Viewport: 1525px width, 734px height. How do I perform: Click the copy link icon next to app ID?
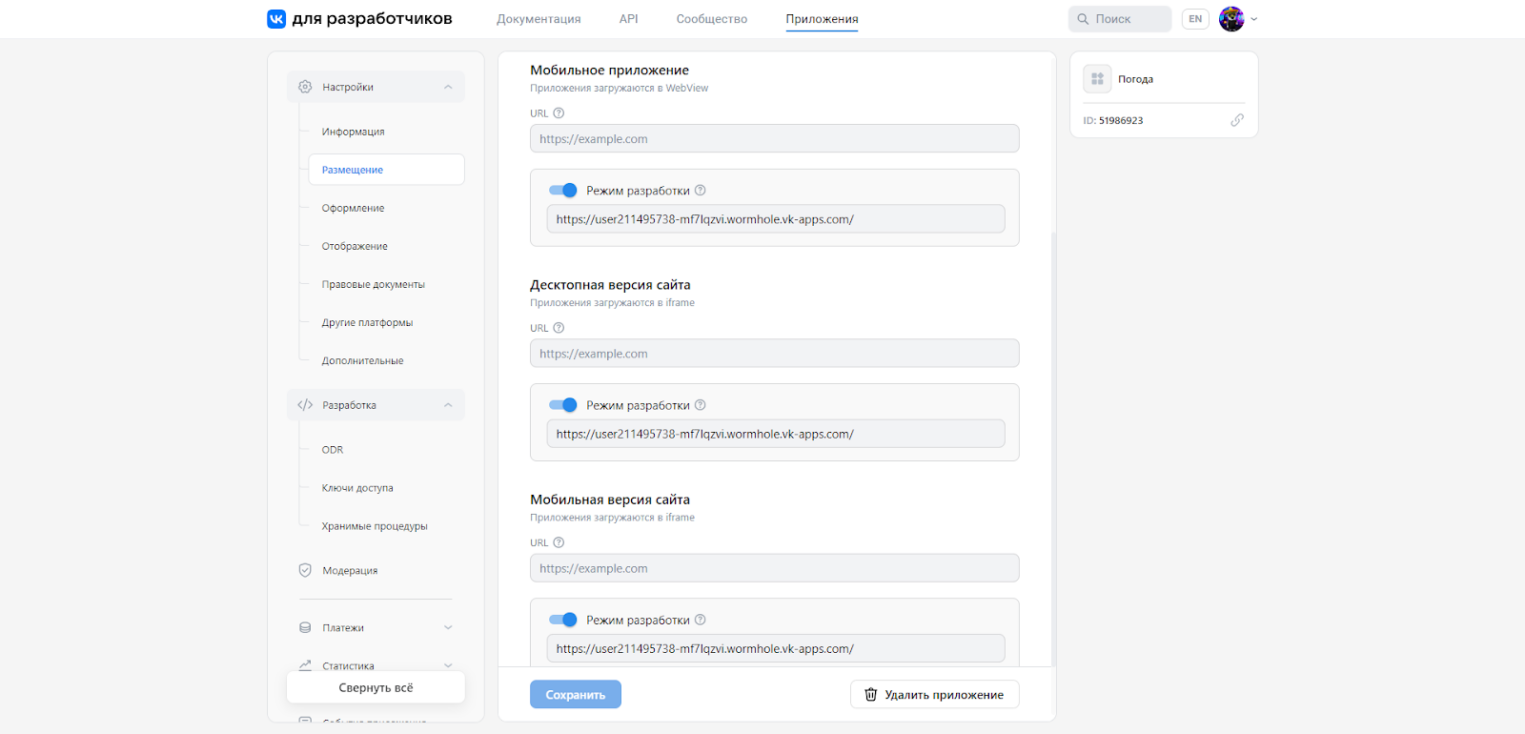1237,120
